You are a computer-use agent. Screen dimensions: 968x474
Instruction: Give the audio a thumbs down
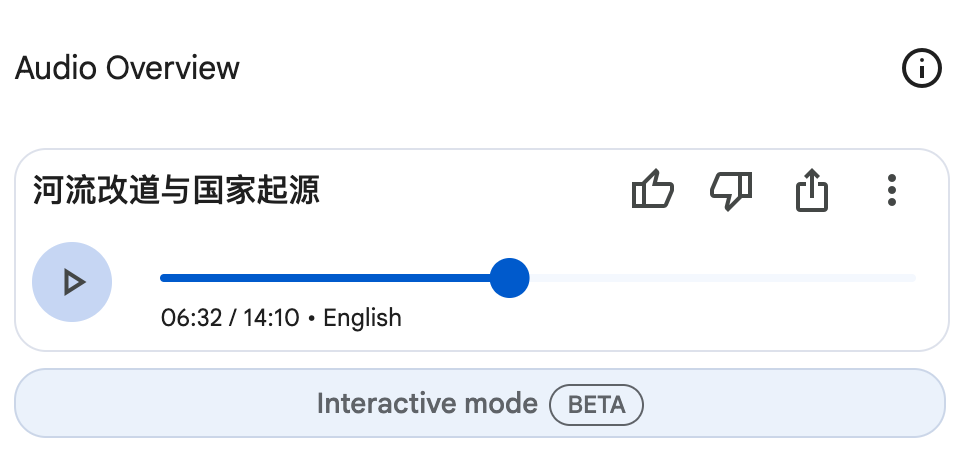[x=732, y=190]
